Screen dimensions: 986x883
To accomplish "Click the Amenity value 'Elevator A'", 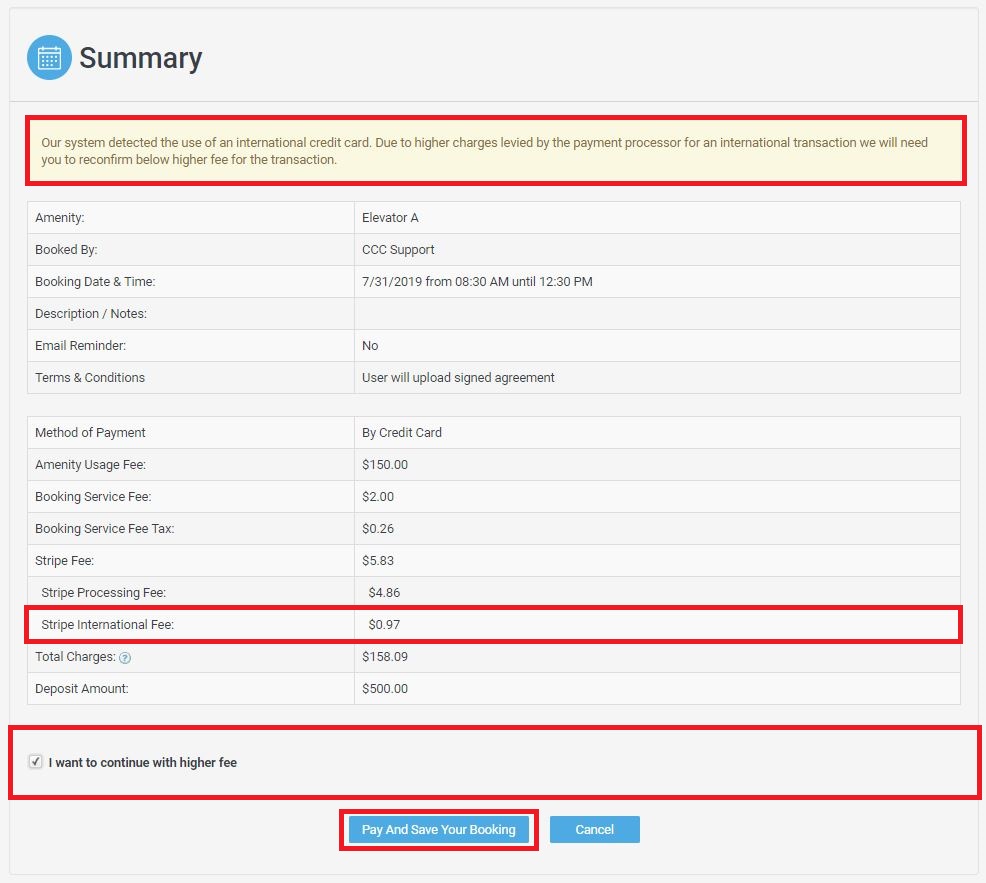I will point(390,217).
